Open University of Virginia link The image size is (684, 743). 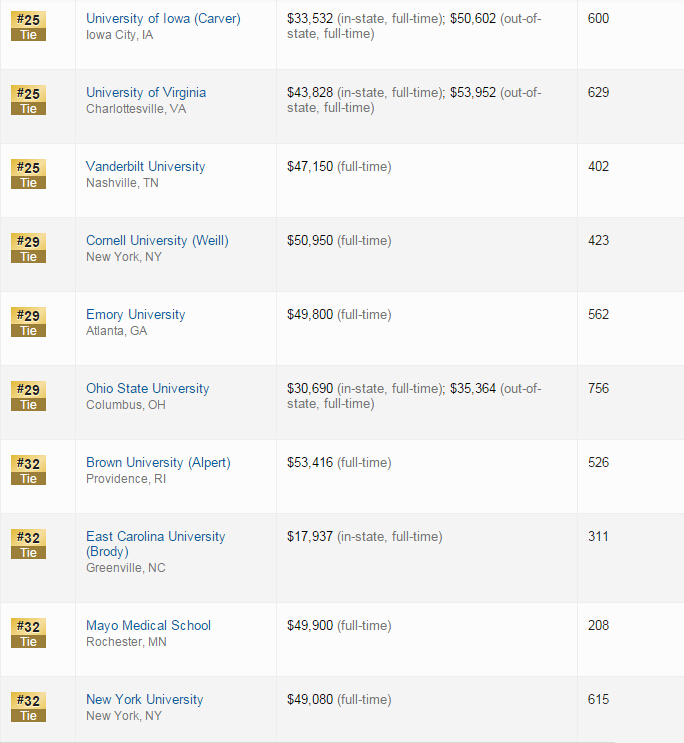click(x=146, y=92)
